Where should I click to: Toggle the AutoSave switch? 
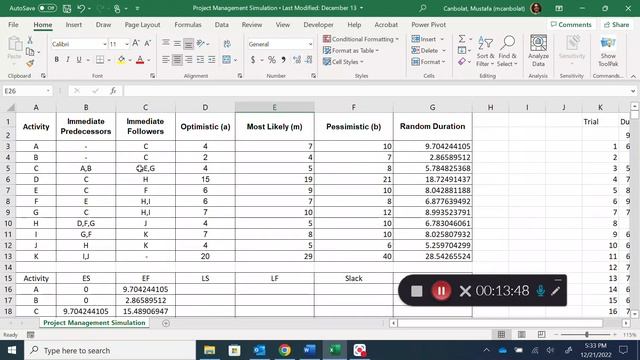pos(47,8)
